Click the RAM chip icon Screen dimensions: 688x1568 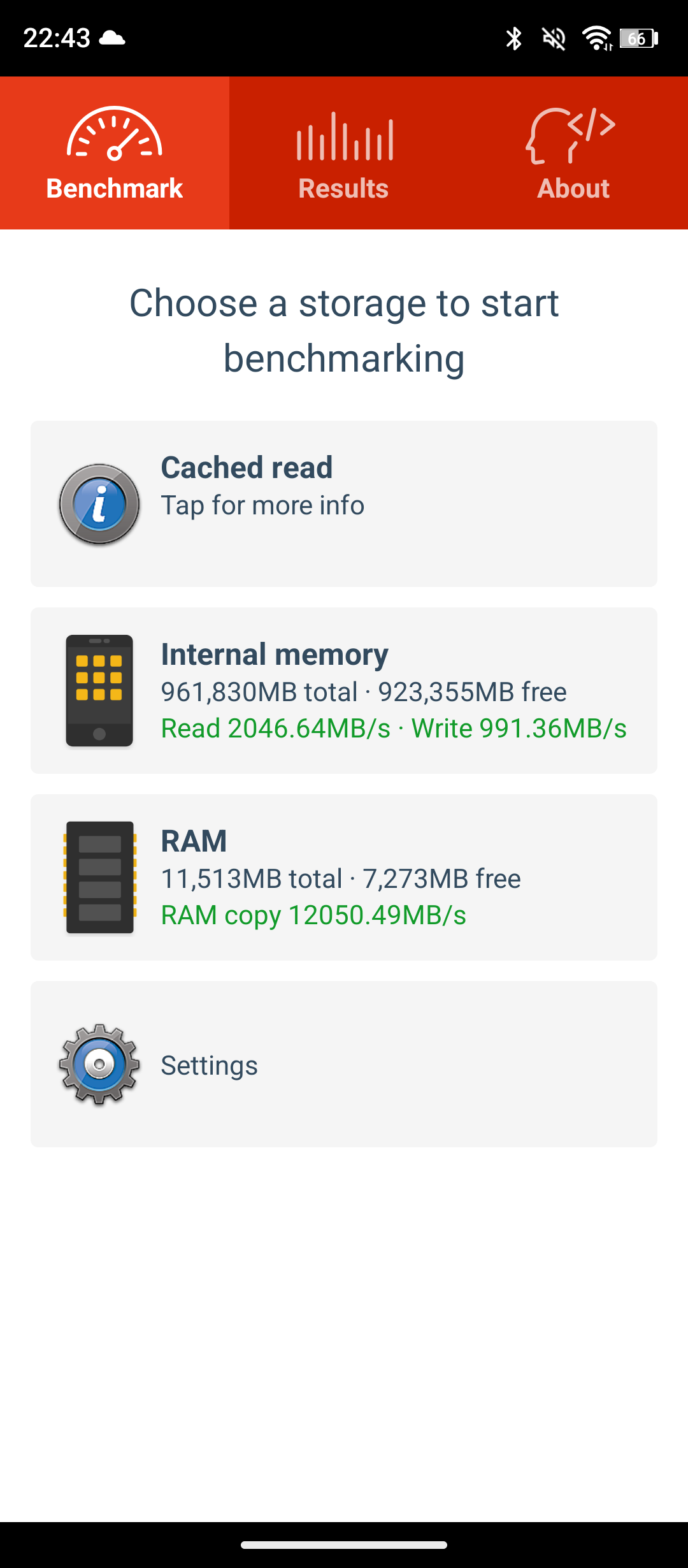pyautogui.click(x=99, y=877)
